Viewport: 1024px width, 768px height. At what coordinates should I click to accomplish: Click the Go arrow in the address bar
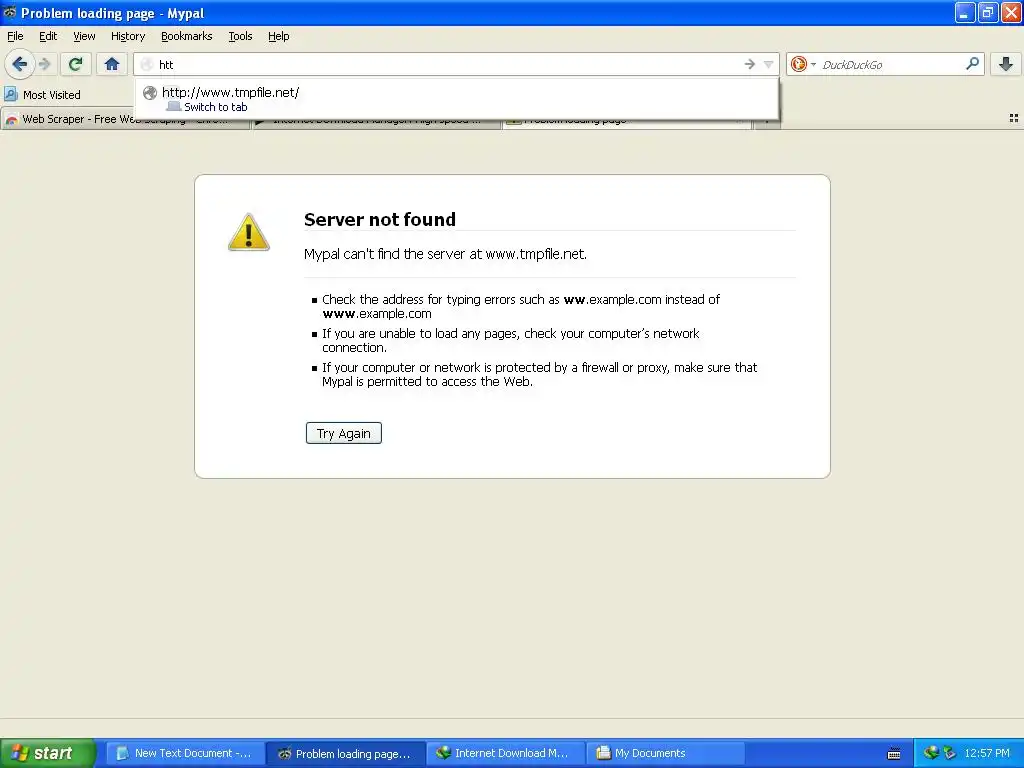[x=749, y=64]
